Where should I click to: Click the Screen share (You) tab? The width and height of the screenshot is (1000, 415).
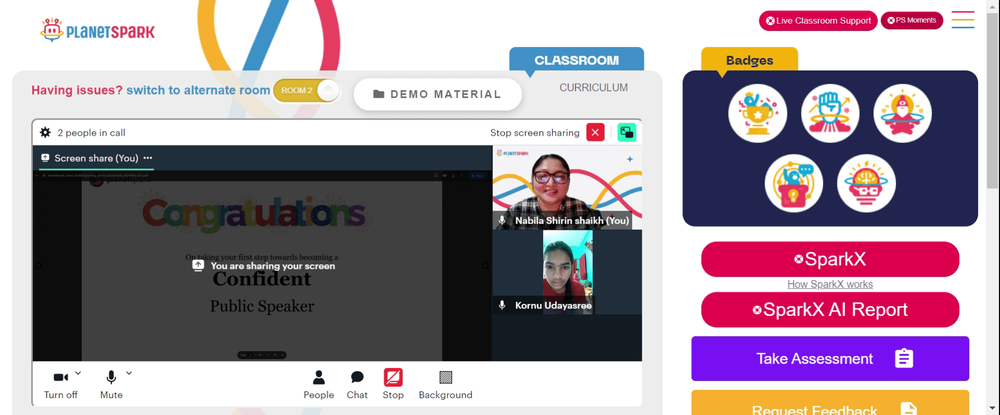click(96, 158)
